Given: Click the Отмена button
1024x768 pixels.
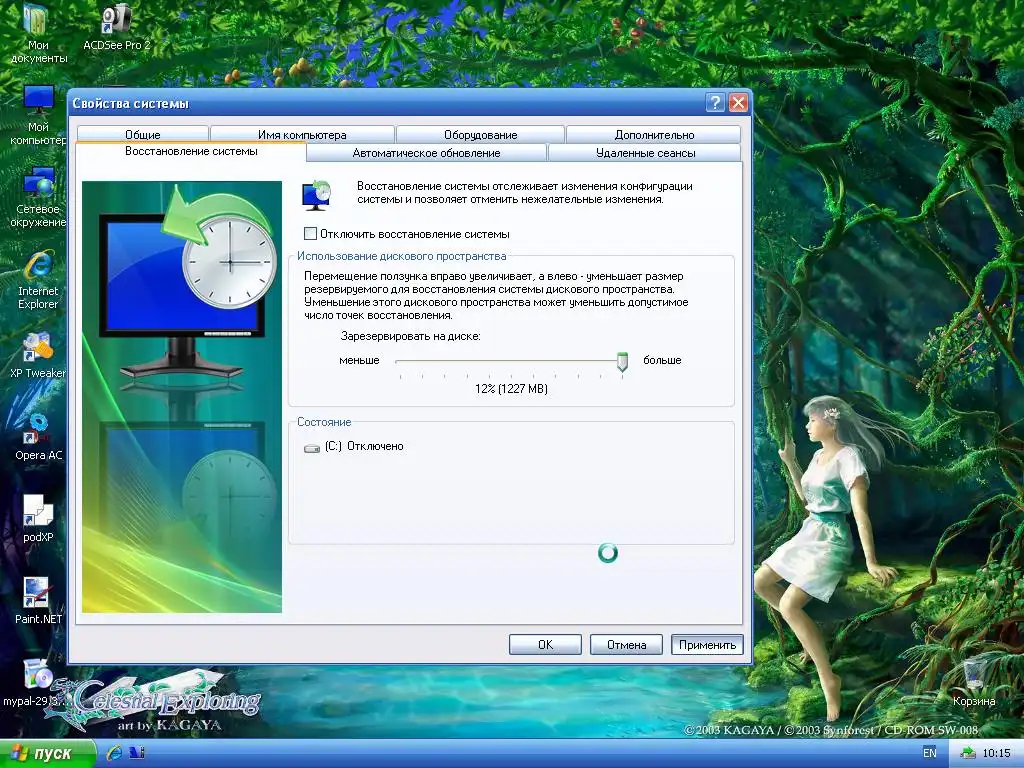Looking at the screenshot, I should (x=626, y=645).
